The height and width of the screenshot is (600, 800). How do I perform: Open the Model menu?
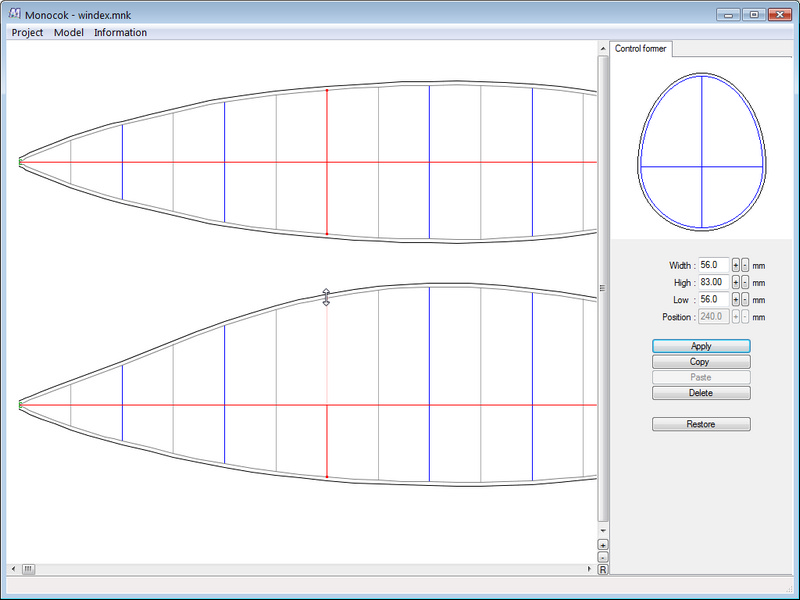click(x=68, y=32)
